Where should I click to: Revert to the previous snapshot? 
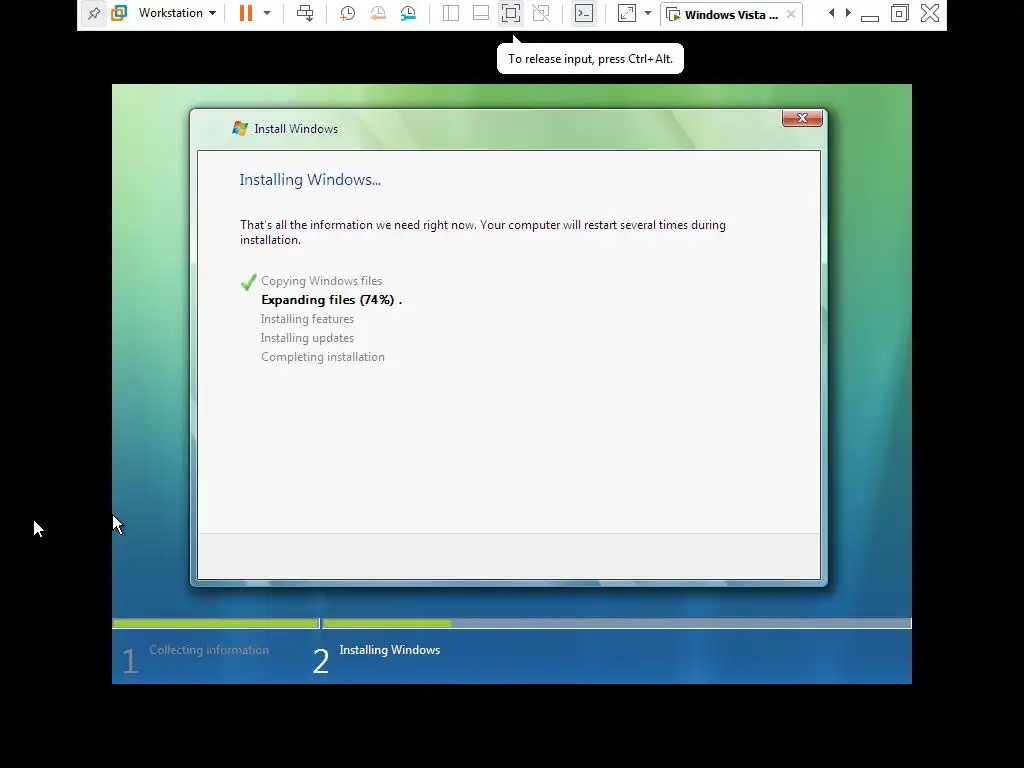[377, 13]
